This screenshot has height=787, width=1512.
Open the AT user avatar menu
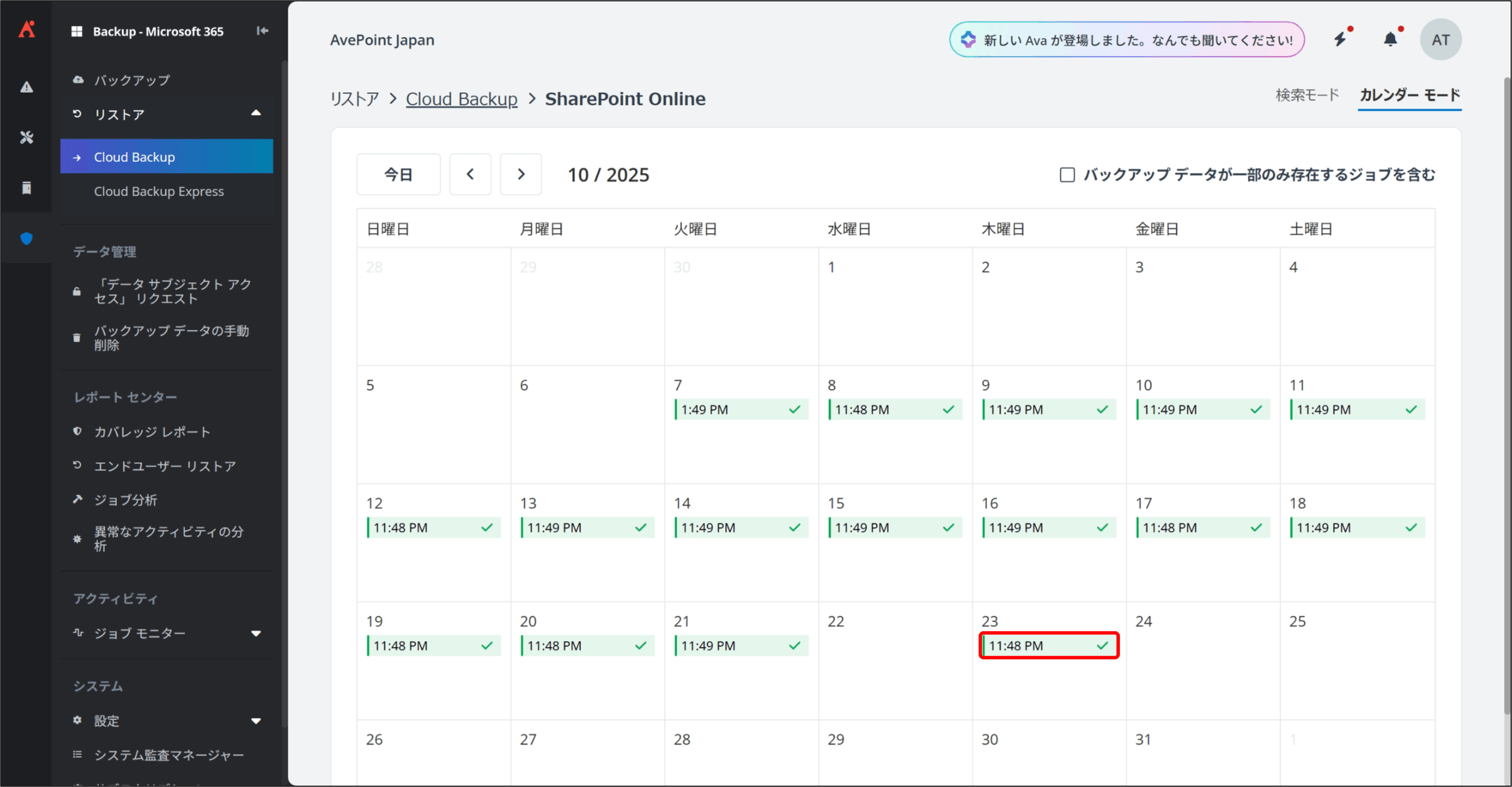pyautogui.click(x=1440, y=40)
